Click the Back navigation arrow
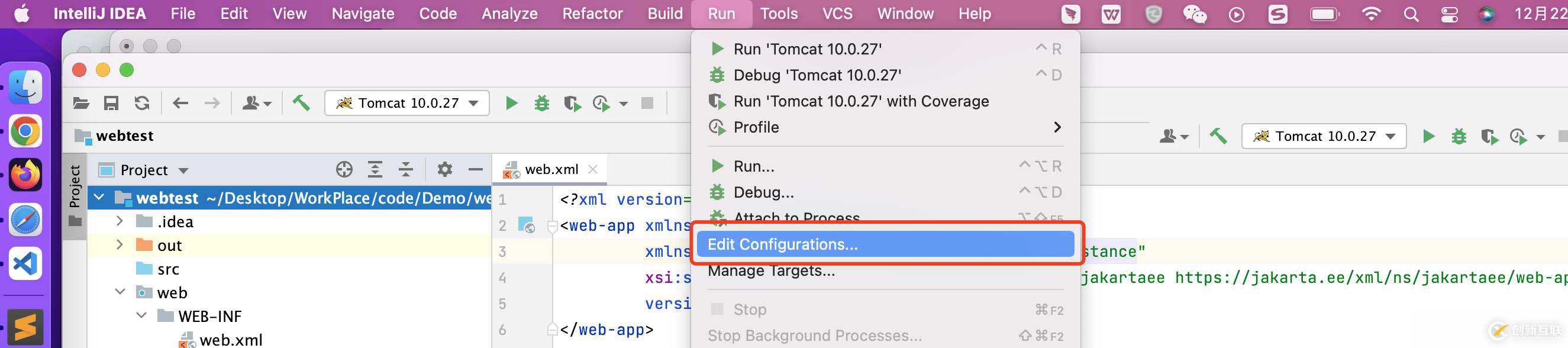1568x348 pixels. coord(180,103)
